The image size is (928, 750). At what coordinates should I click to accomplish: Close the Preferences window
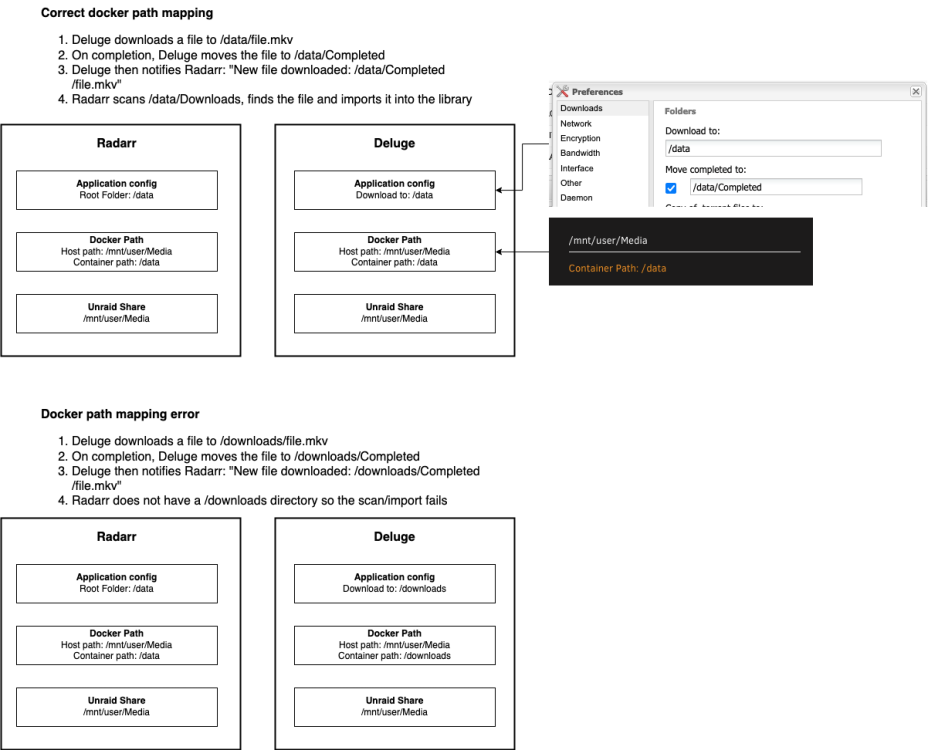916,91
